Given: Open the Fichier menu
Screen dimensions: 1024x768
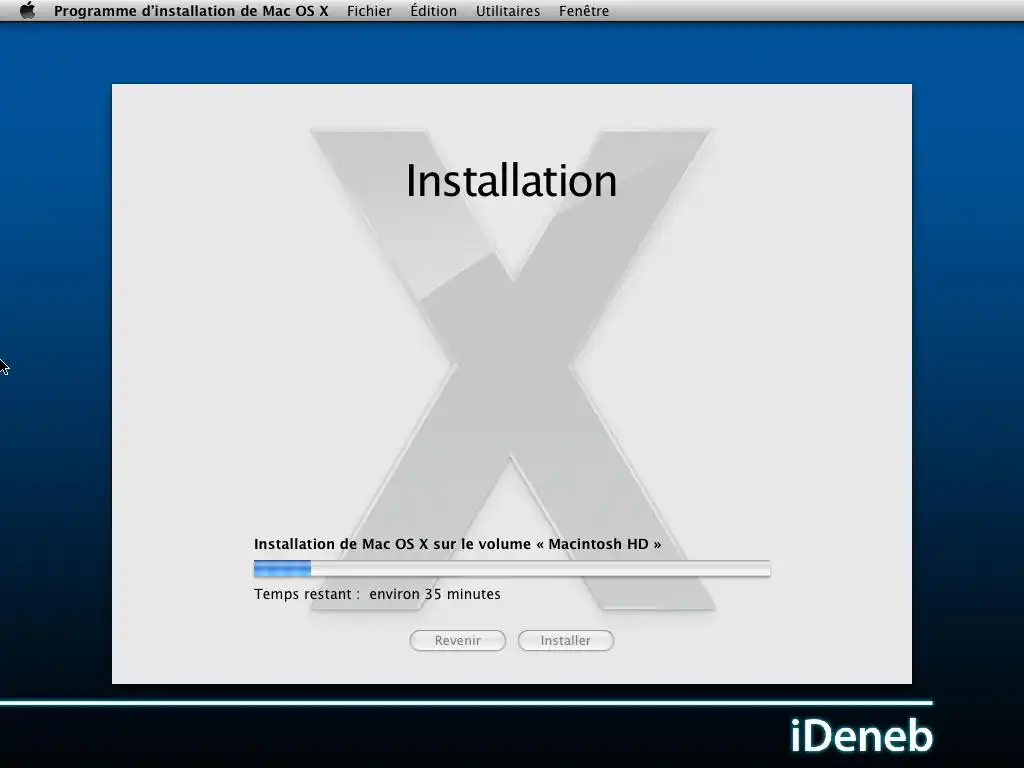Looking at the screenshot, I should (369, 11).
